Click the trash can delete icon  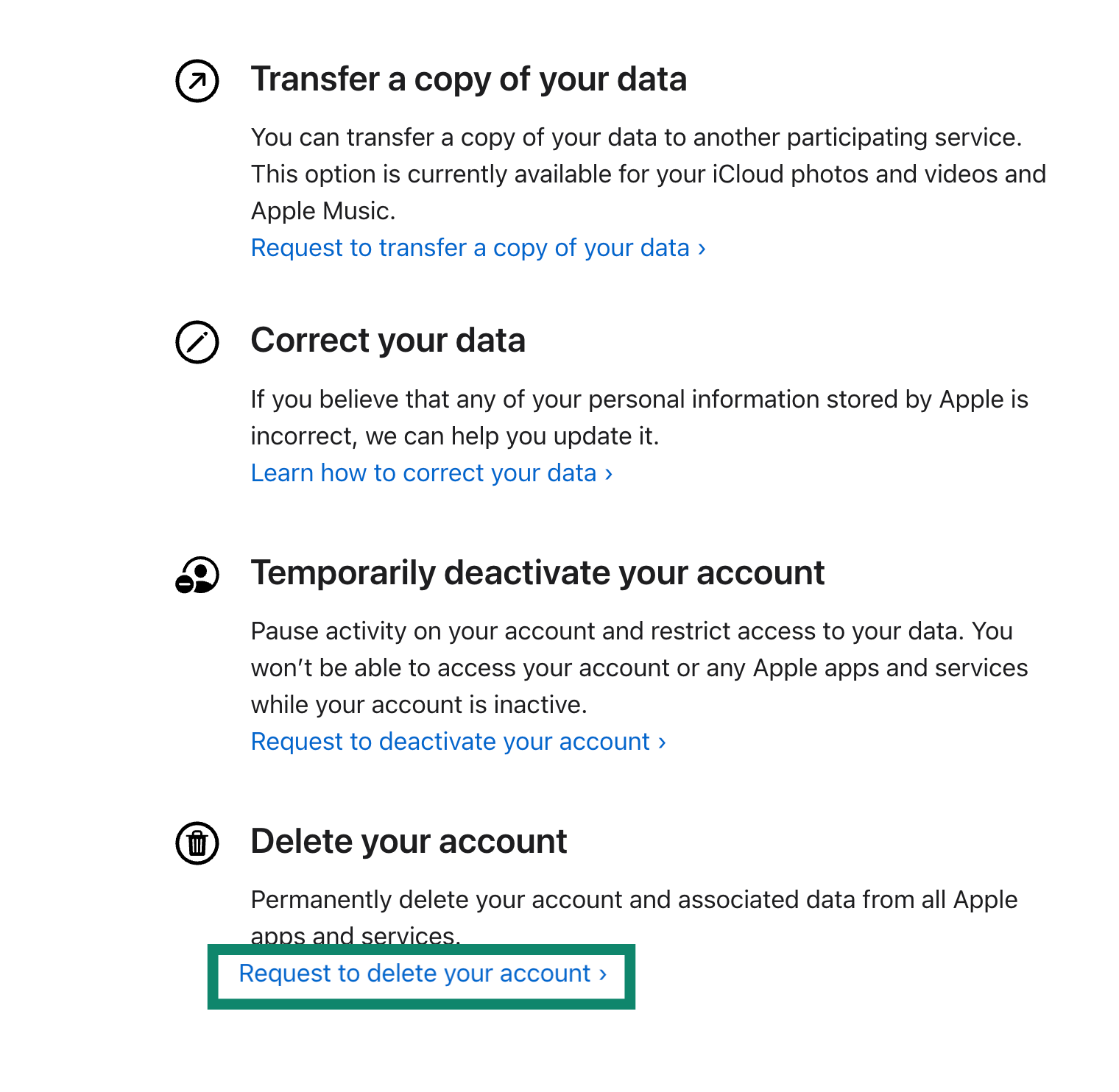pos(197,843)
